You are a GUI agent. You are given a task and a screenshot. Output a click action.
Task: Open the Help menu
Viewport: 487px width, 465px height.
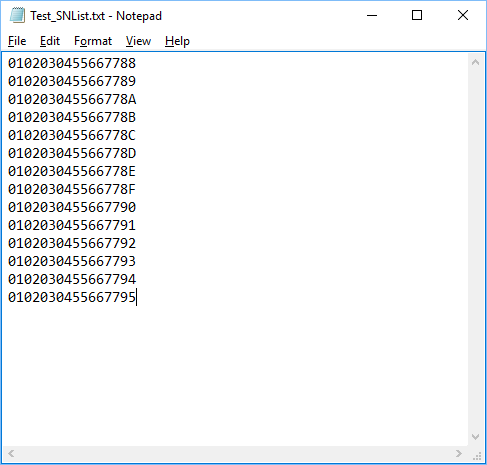click(177, 41)
